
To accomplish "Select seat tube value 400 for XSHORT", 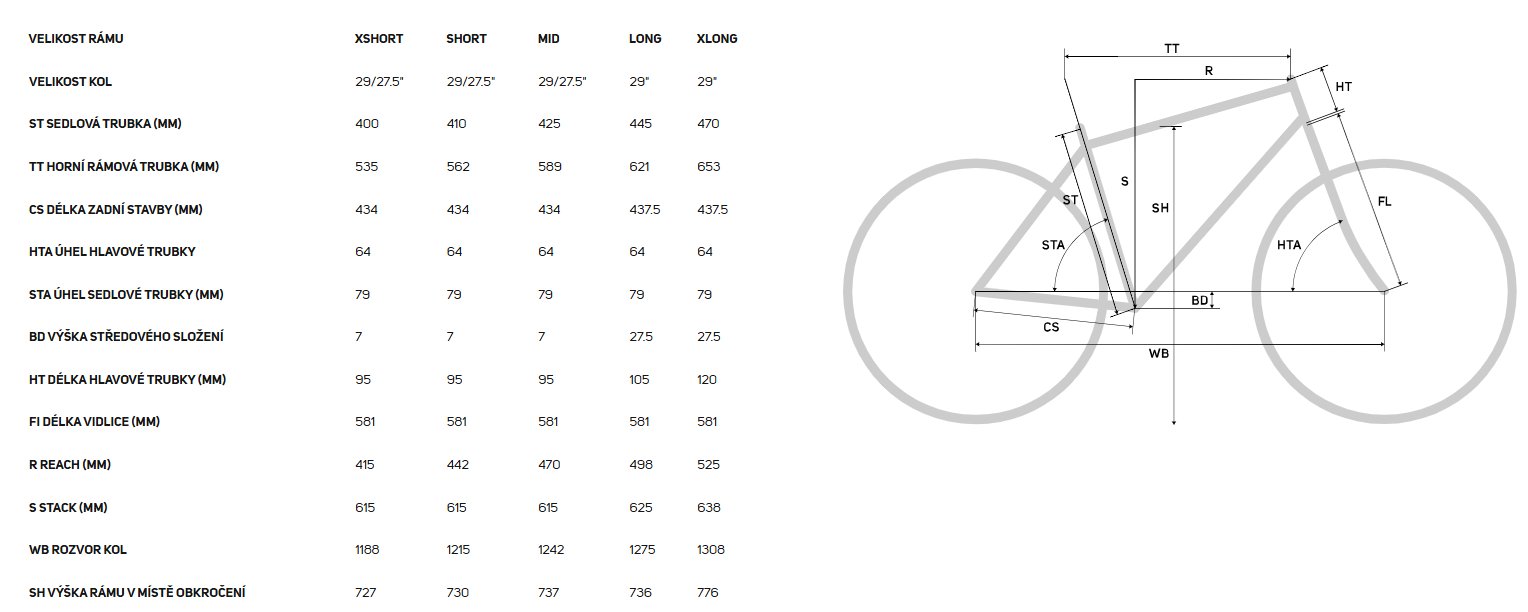I will [369, 124].
